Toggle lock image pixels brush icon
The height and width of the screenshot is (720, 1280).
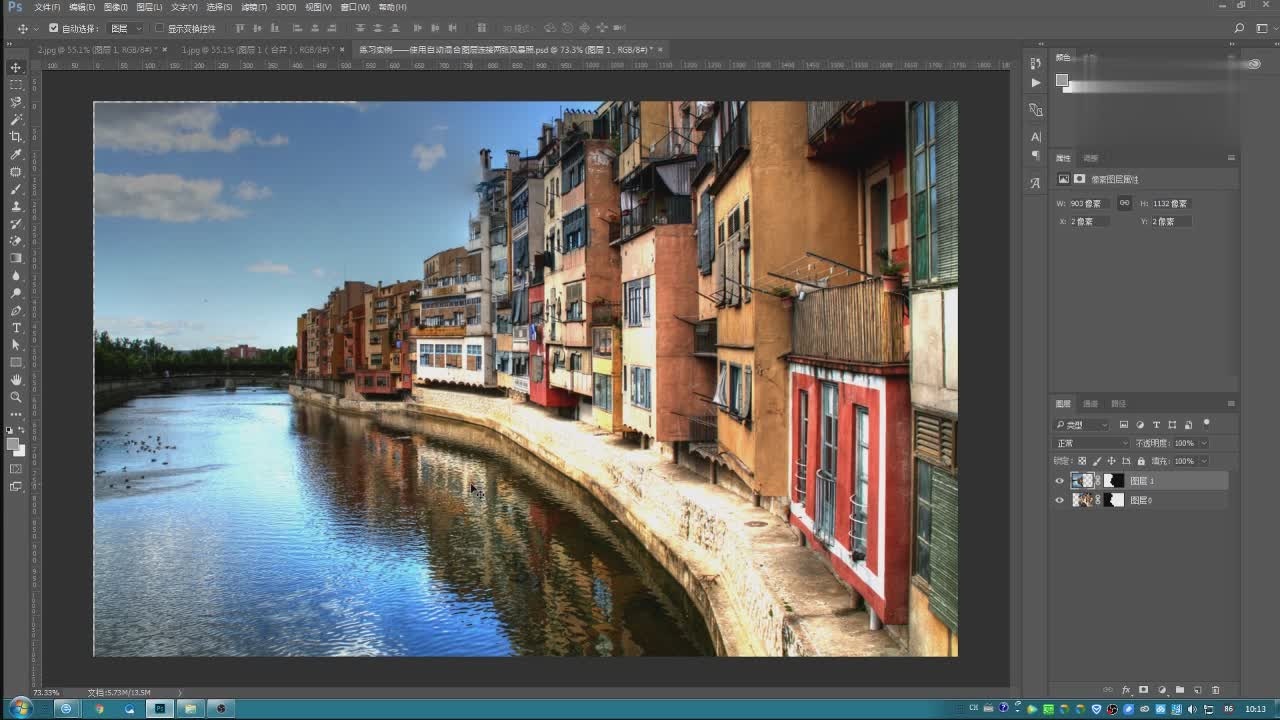pyautogui.click(x=1096, y=461)
